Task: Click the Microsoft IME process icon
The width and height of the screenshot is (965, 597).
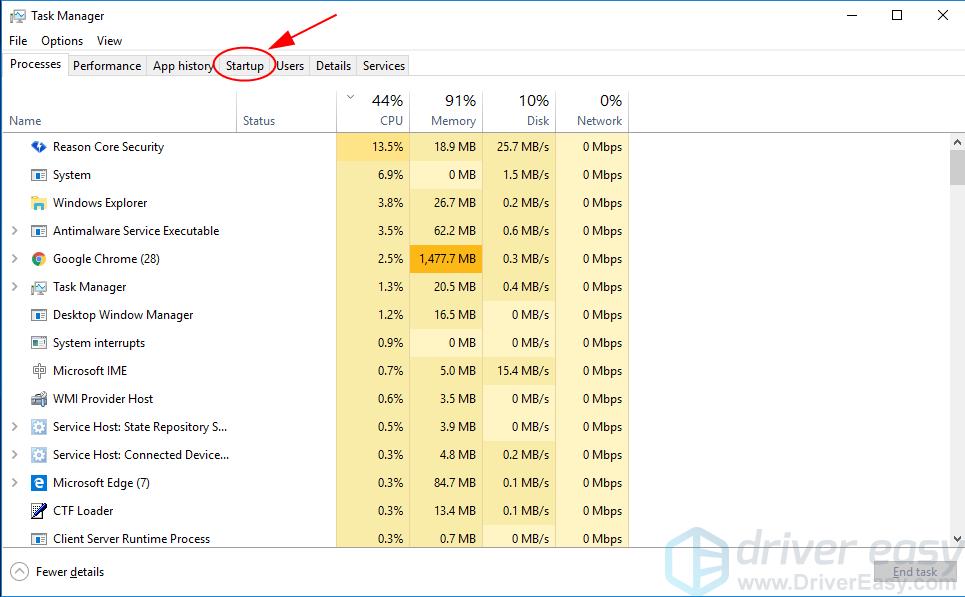Action: click(x=39, y=371)
